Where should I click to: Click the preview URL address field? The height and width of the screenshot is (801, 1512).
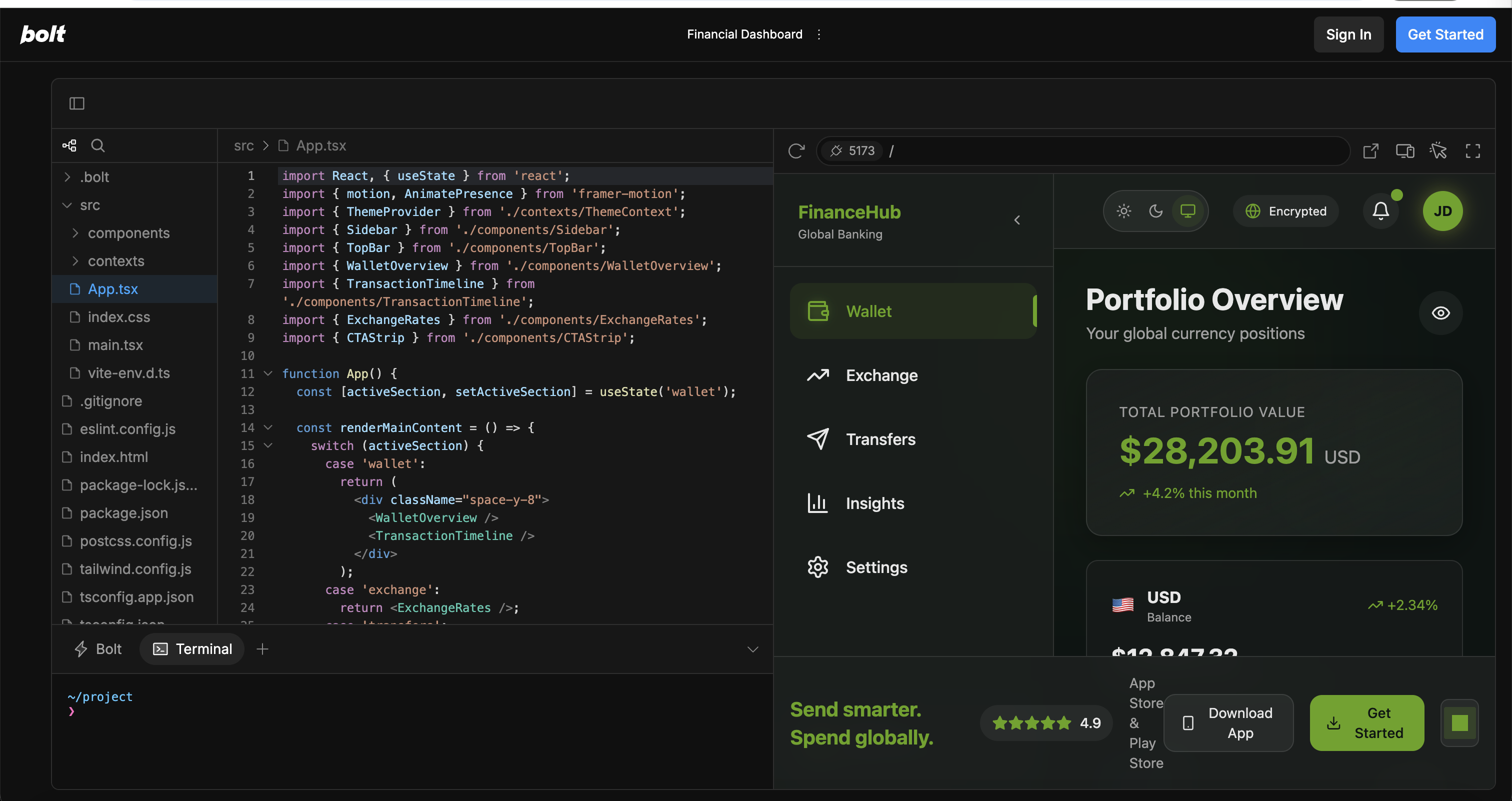click(x=1115, y=151)
